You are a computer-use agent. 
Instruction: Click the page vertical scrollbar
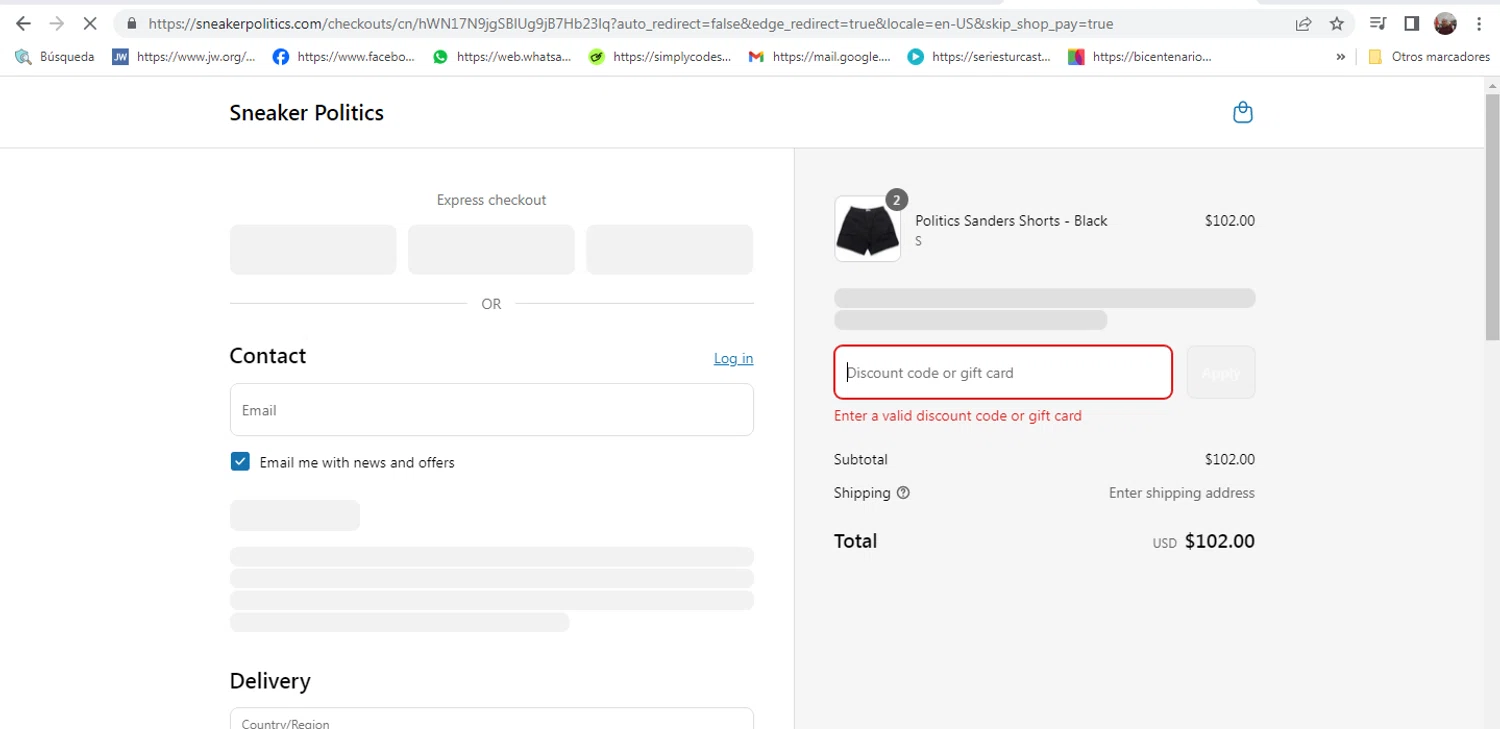[x=1492, y=217]
